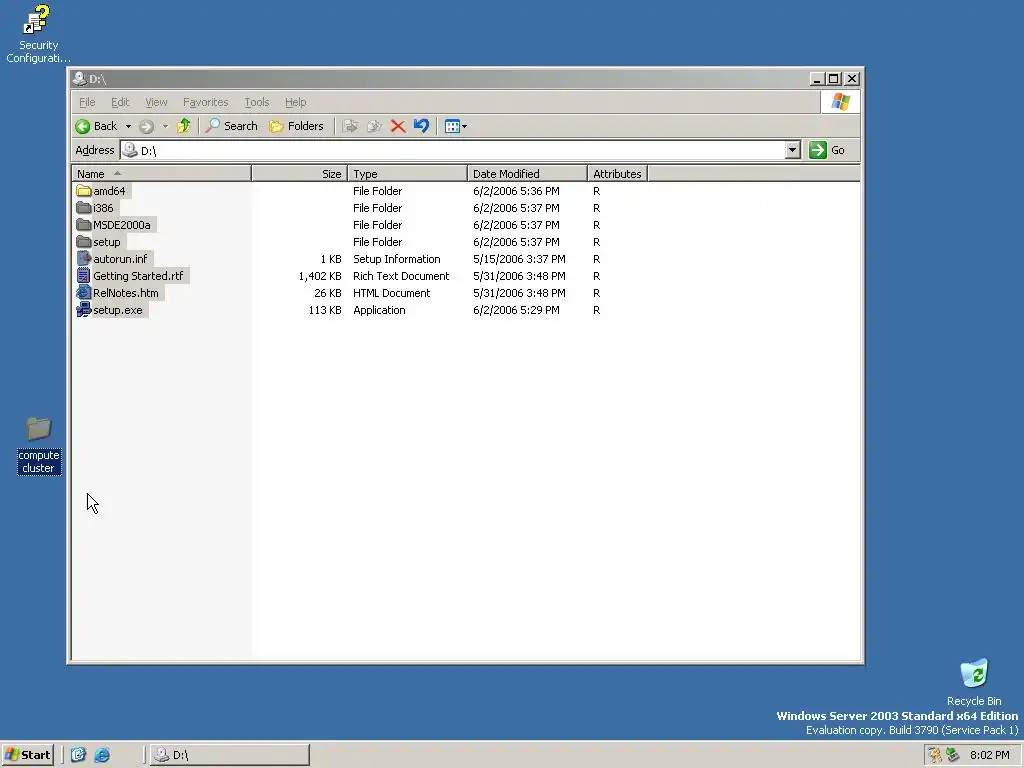Screen dimensions: 1024x768
Task: Sort by the Type column header
Action: click(x=408, y=174)
